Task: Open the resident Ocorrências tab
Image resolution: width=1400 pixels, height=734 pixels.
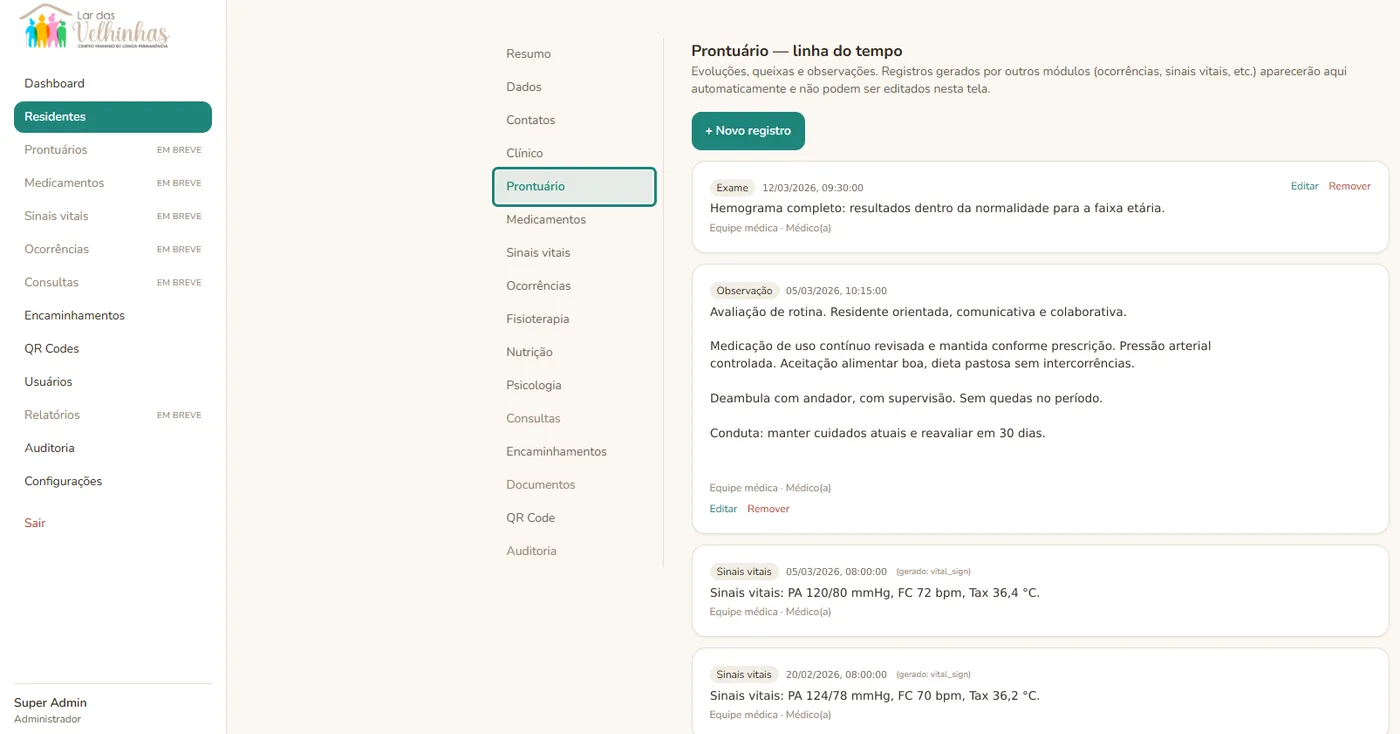Action: (574, 286)
